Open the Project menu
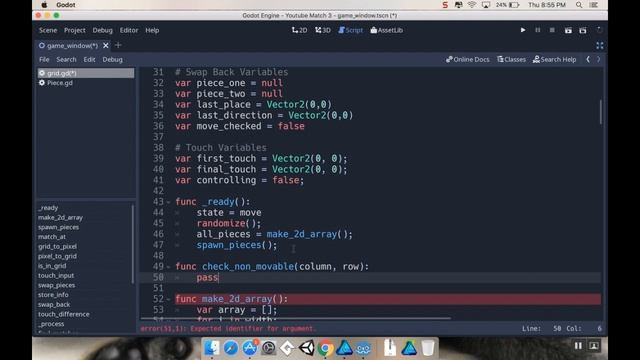 pyautogui.click(x=75, y=30)
